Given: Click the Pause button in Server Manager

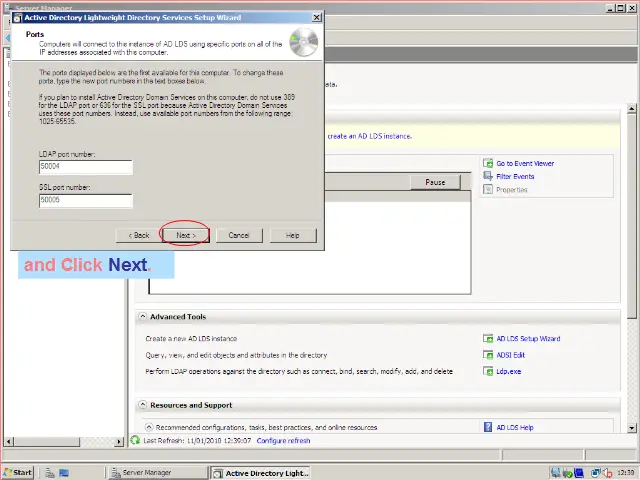Looking at the screenshot, I should 435,182.
